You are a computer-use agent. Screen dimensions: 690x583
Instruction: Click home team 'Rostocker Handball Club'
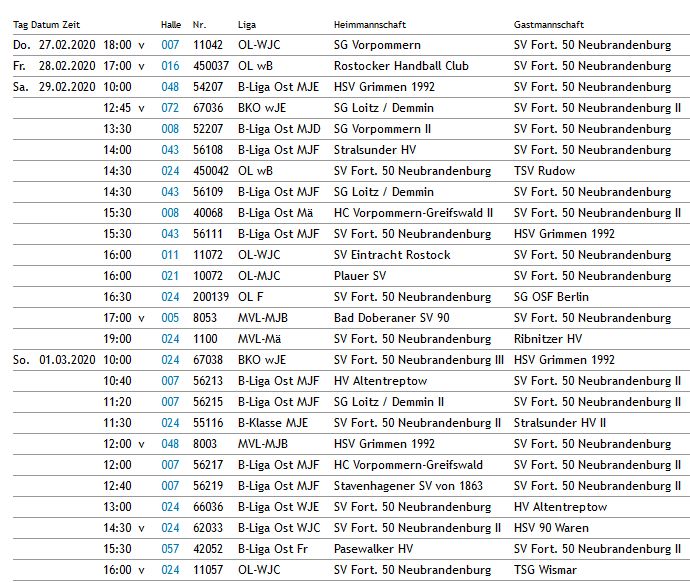point(401,66)
